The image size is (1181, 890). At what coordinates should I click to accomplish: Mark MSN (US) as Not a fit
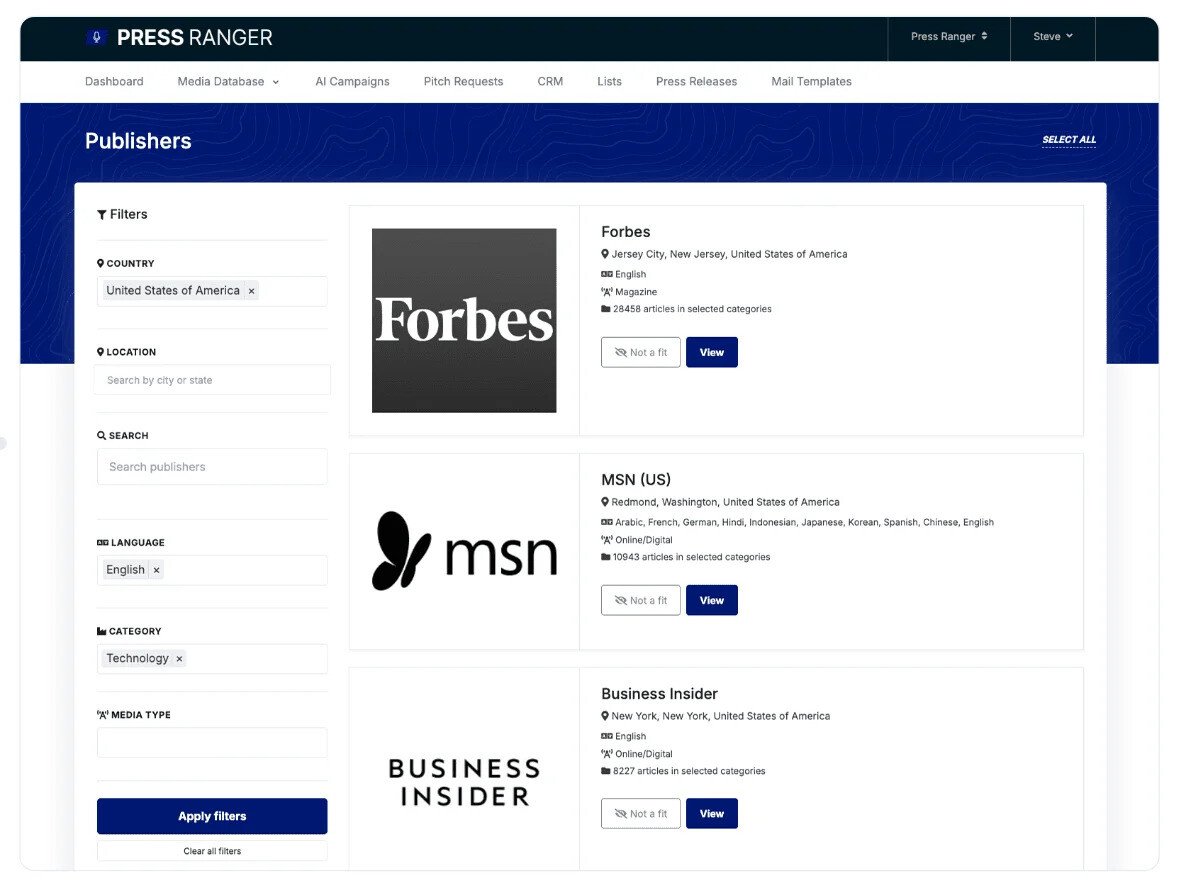[641, 601]
